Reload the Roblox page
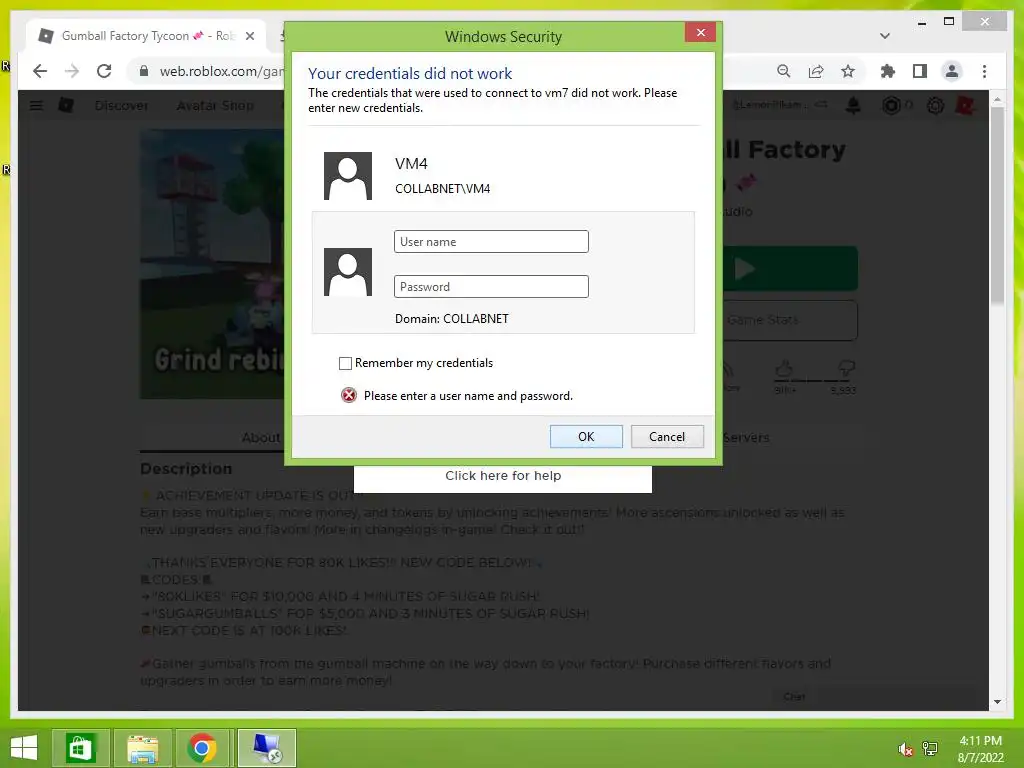The width and height of the screenshot is (1024, 768). pyautogui.click(x=104, y=71)
